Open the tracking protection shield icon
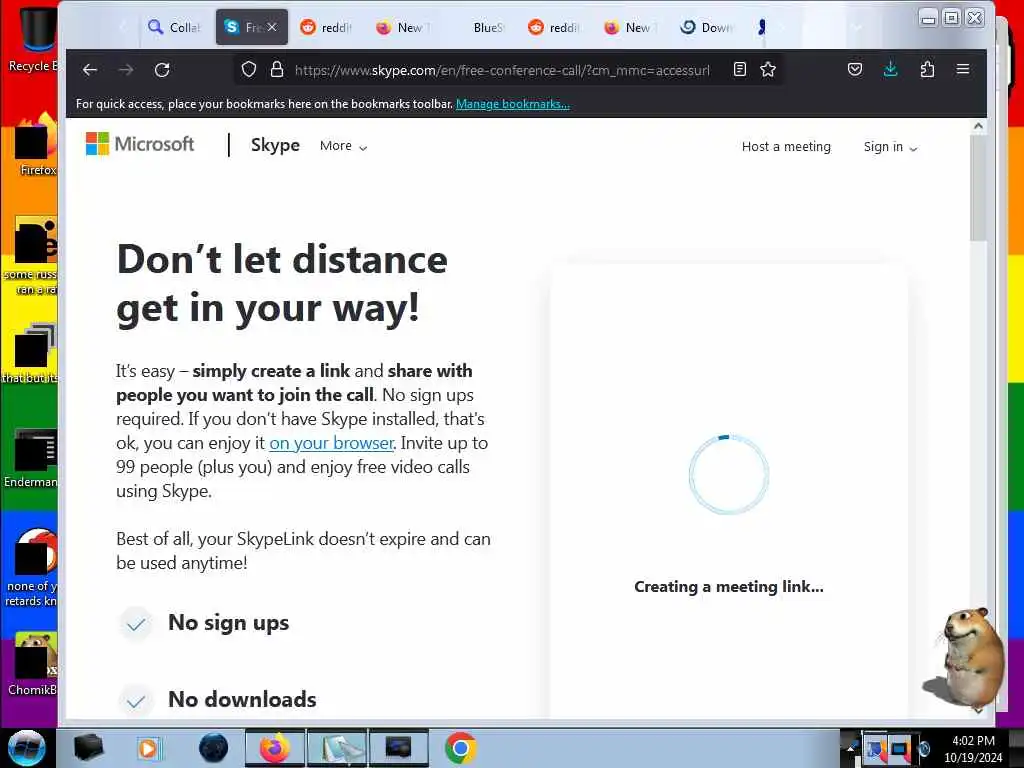 (249, 69)
